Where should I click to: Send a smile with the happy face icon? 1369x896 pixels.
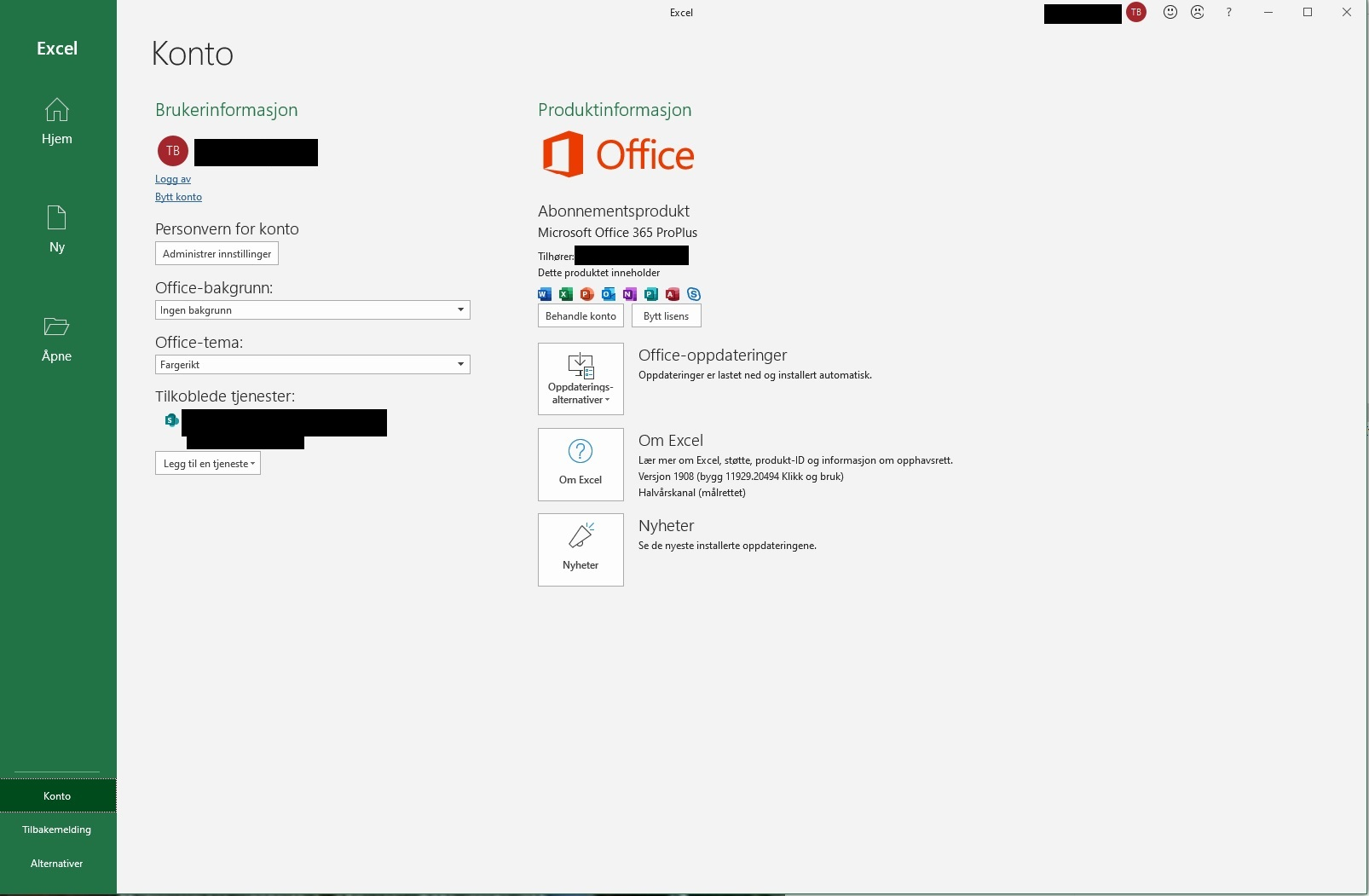(x=1170, y=12)
